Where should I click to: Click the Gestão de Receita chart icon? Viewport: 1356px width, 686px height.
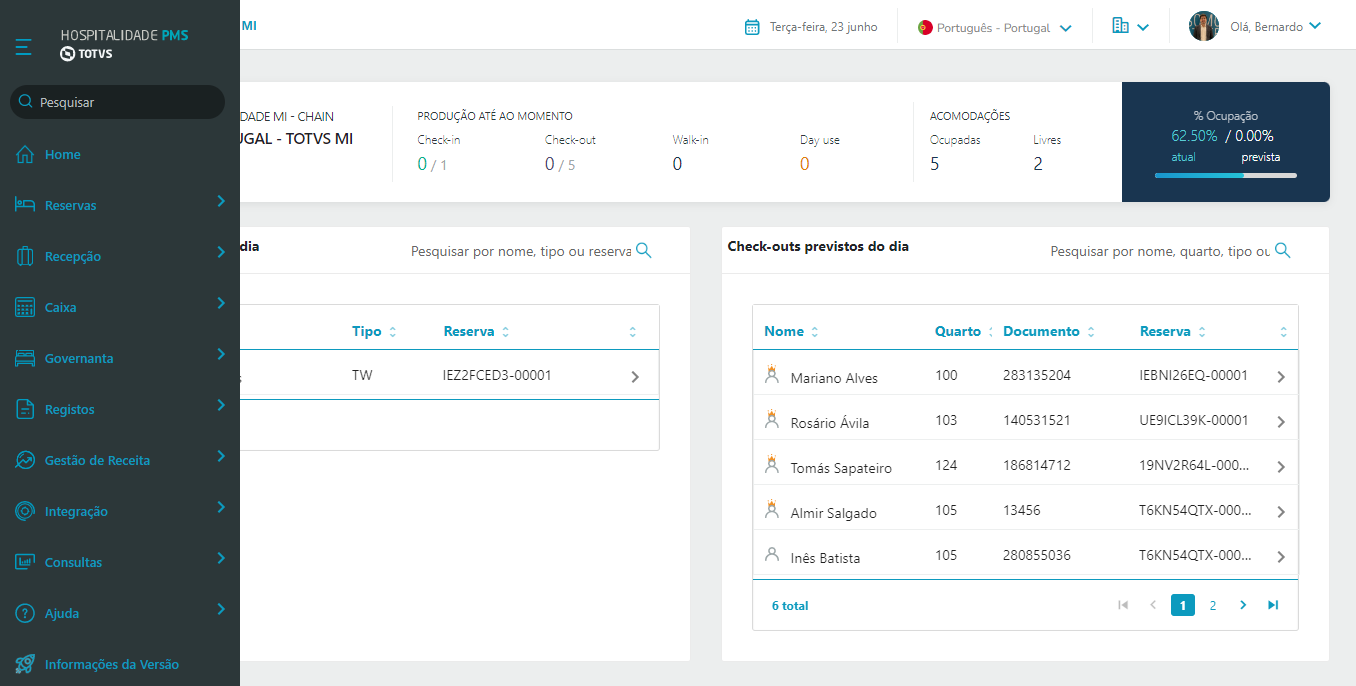coord(25,460)
